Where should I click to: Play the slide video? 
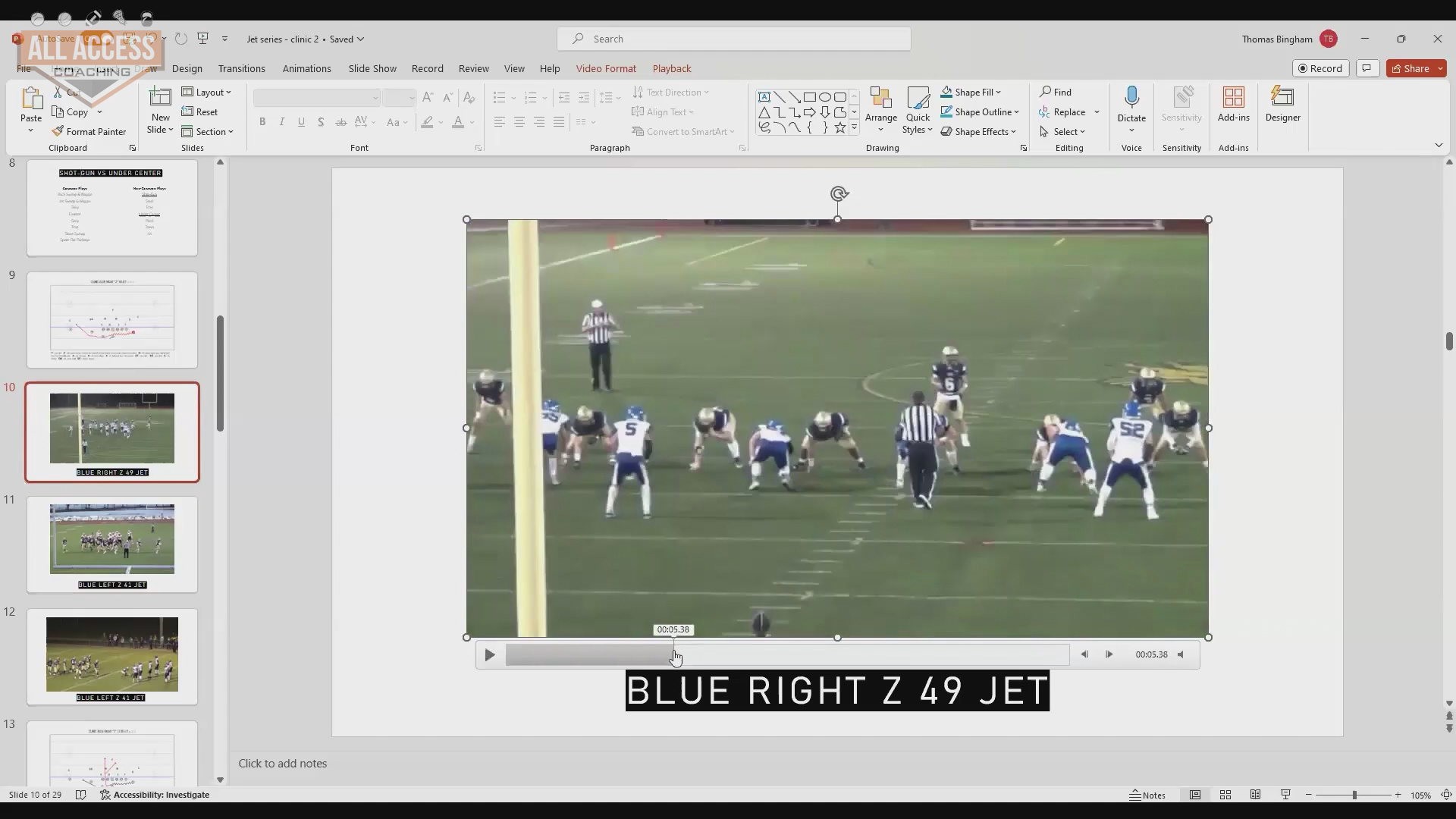click(x=489, y=654)
